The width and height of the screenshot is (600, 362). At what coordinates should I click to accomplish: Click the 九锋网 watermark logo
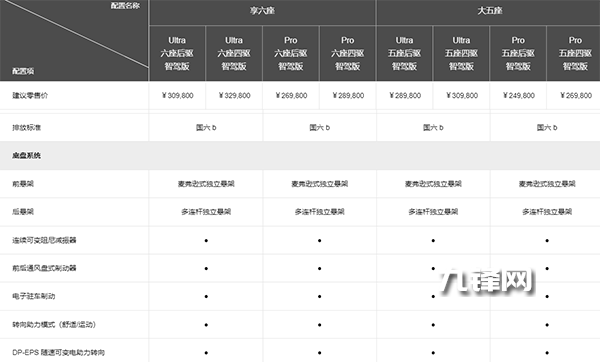click(486, 282)
